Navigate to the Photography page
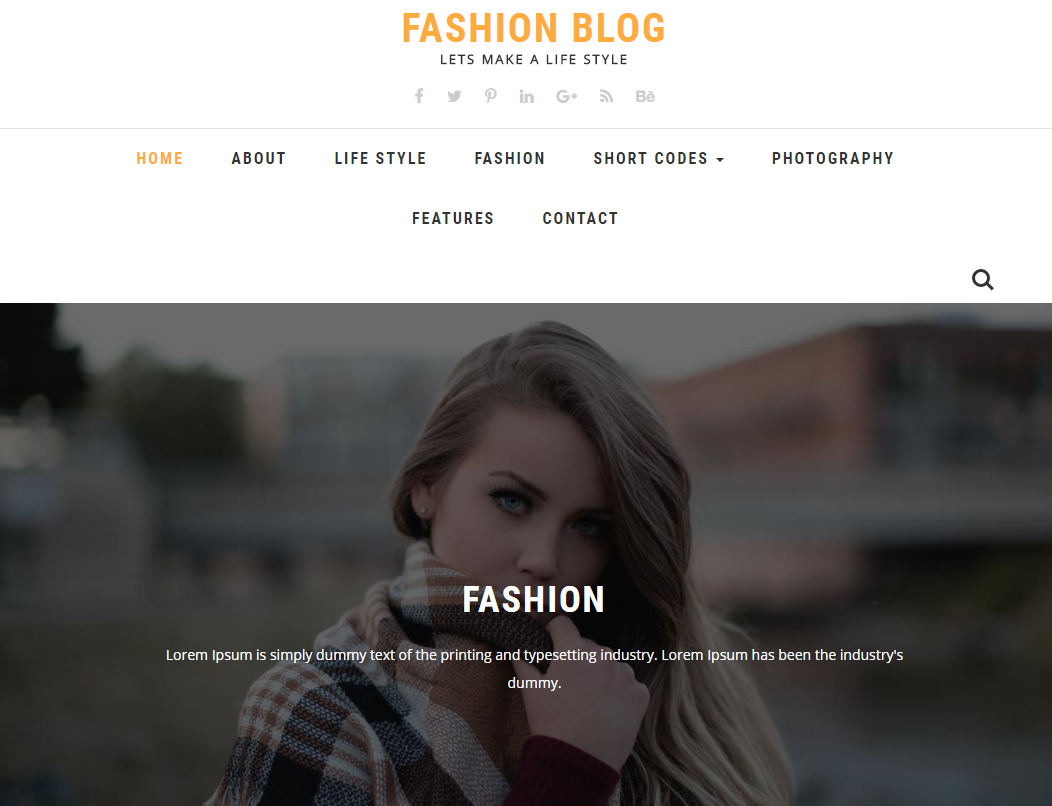 click(833, 158)
